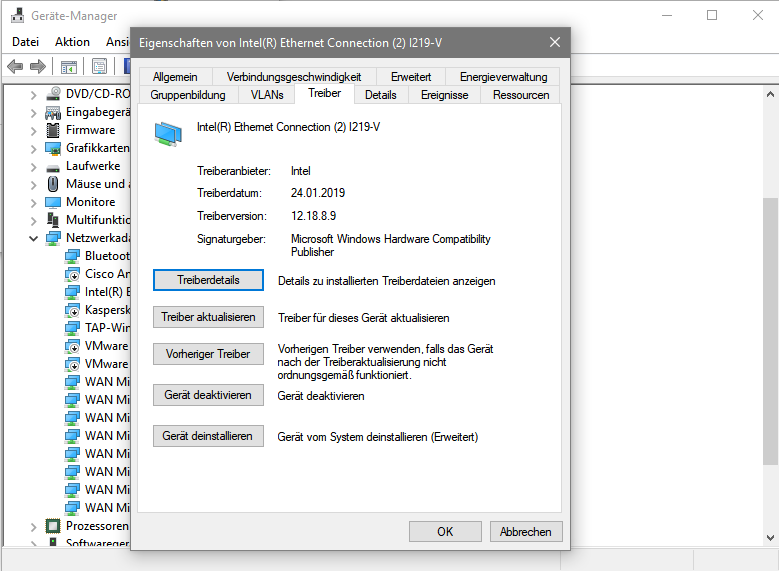Click the show console tree toolbar icon
This screenshot has width=779, height=571.
(69, 67)
